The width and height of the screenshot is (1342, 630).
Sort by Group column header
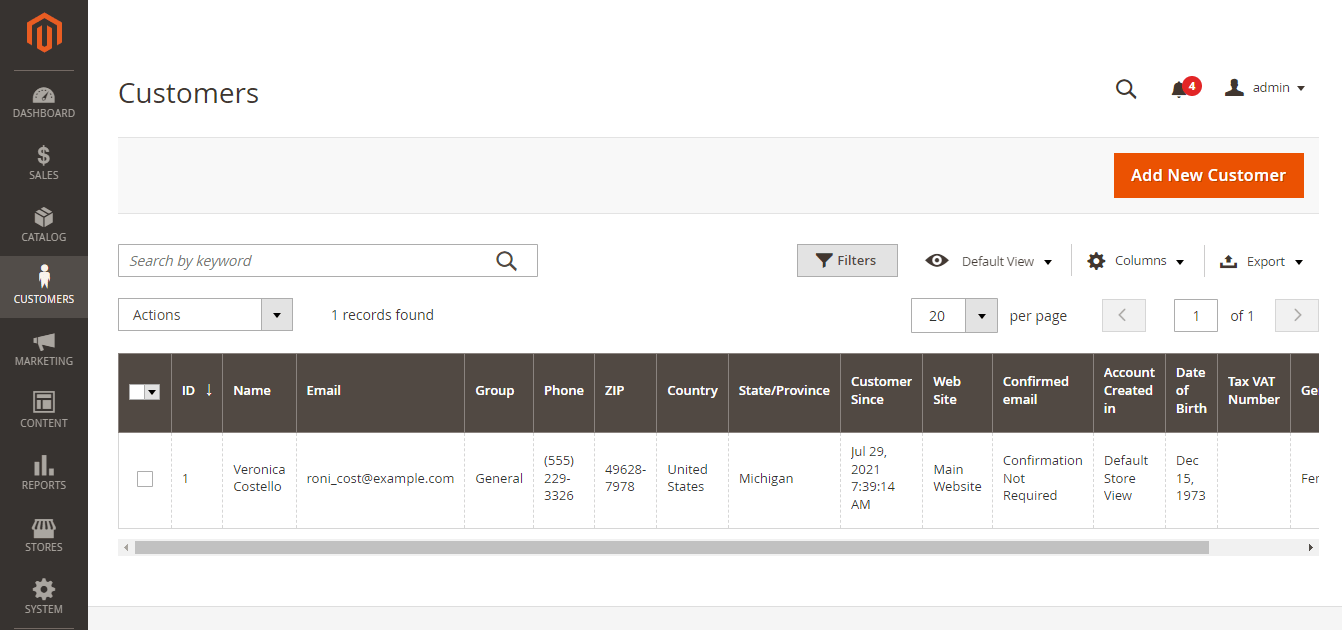point(499,391)
